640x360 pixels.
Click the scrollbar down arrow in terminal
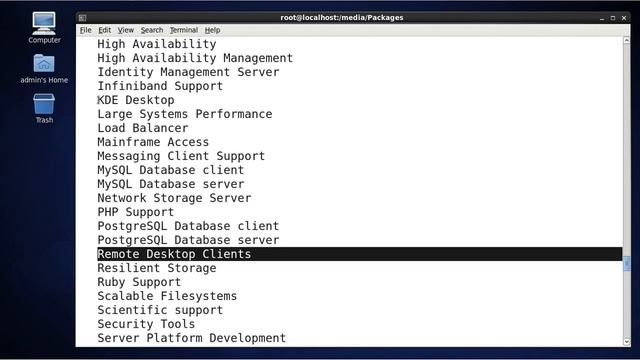[627, 342]
